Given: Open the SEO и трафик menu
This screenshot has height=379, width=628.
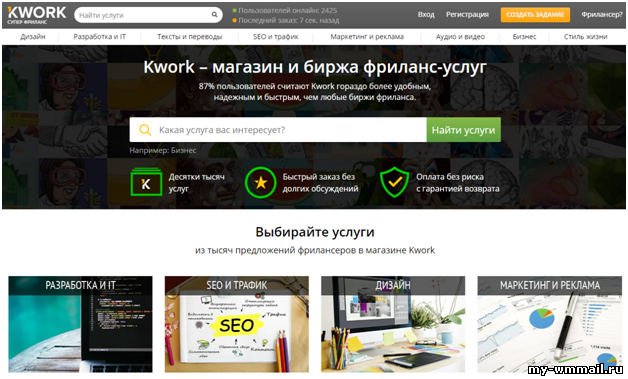Looking at the screenshot, I should (276, 36).
